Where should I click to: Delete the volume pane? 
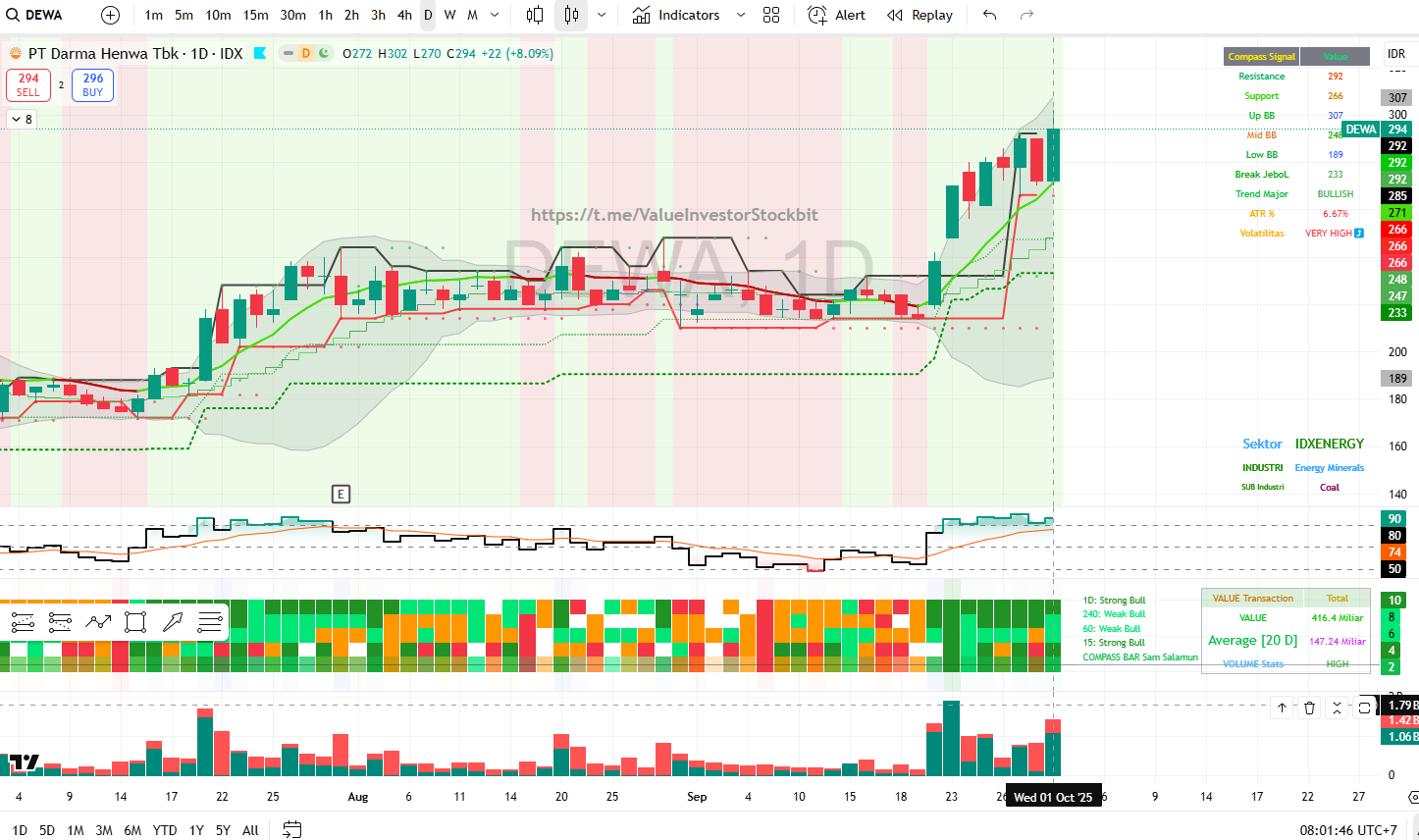point(1309,708)
